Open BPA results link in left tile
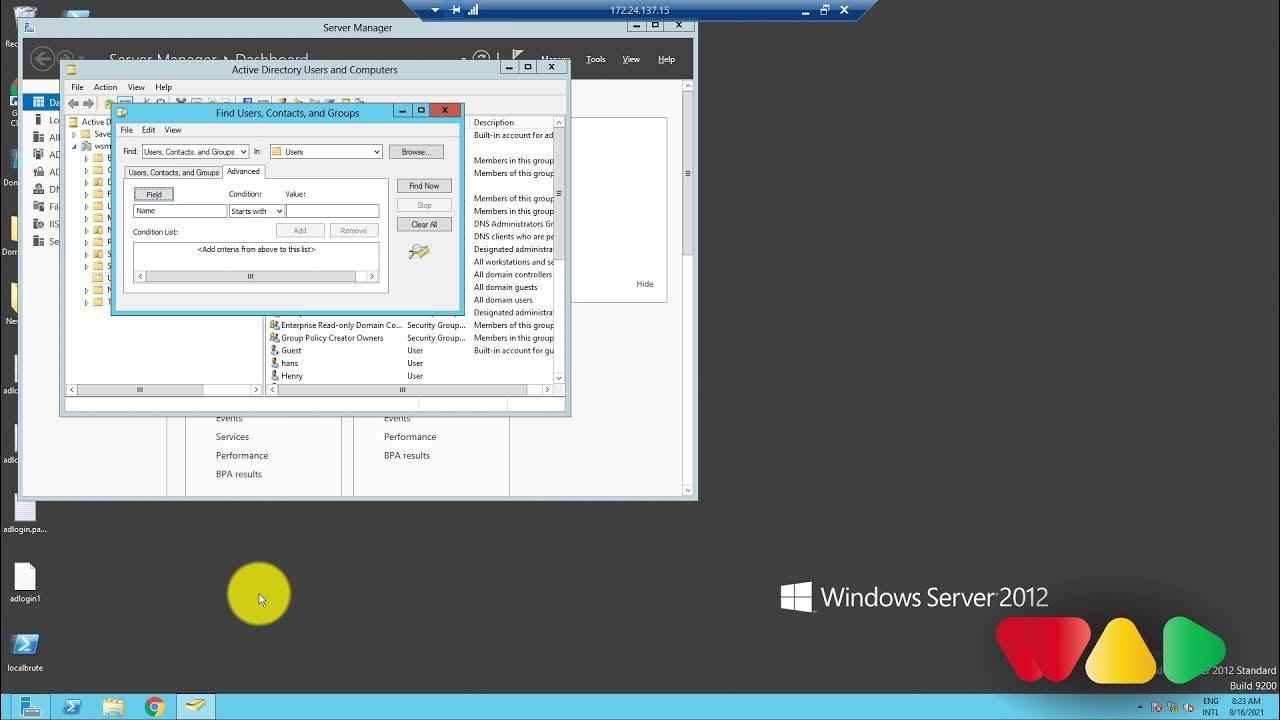This screenshot has height=720, width=1280. [239, 474]
